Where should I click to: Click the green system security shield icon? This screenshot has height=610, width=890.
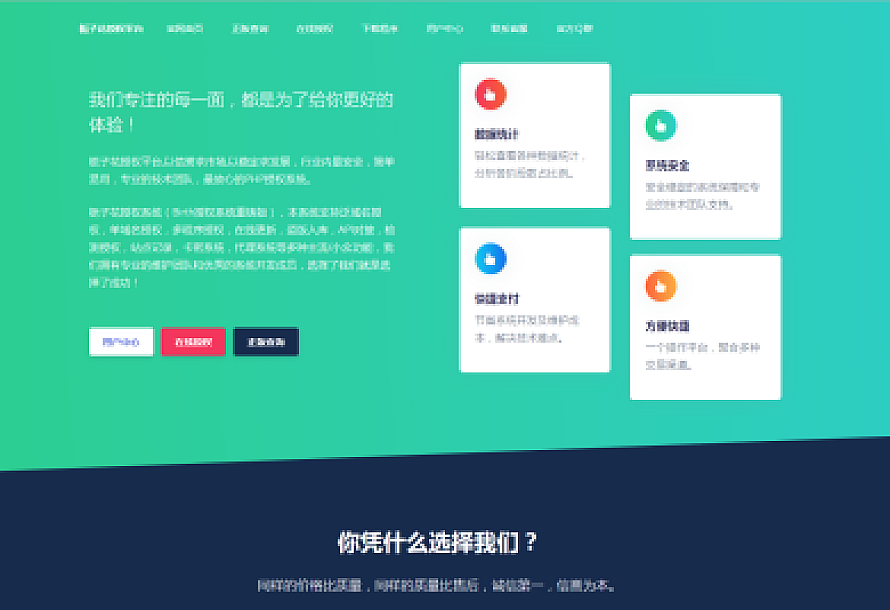point(659,124)
